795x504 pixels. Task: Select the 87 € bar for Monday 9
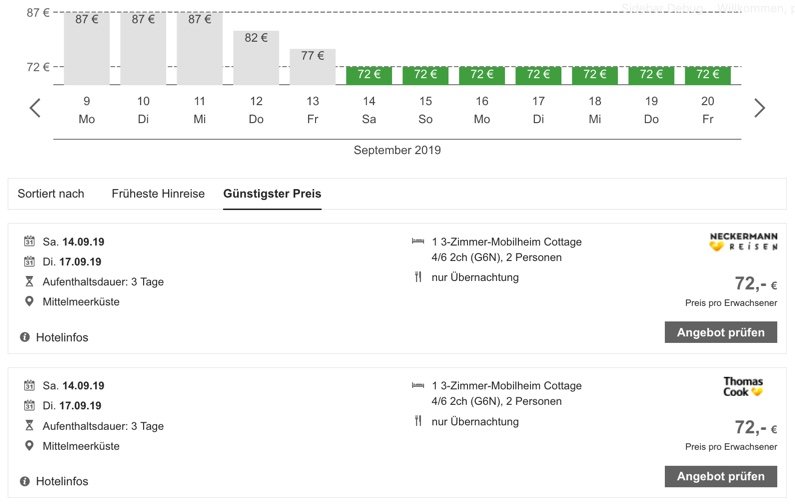pos(87,48)
